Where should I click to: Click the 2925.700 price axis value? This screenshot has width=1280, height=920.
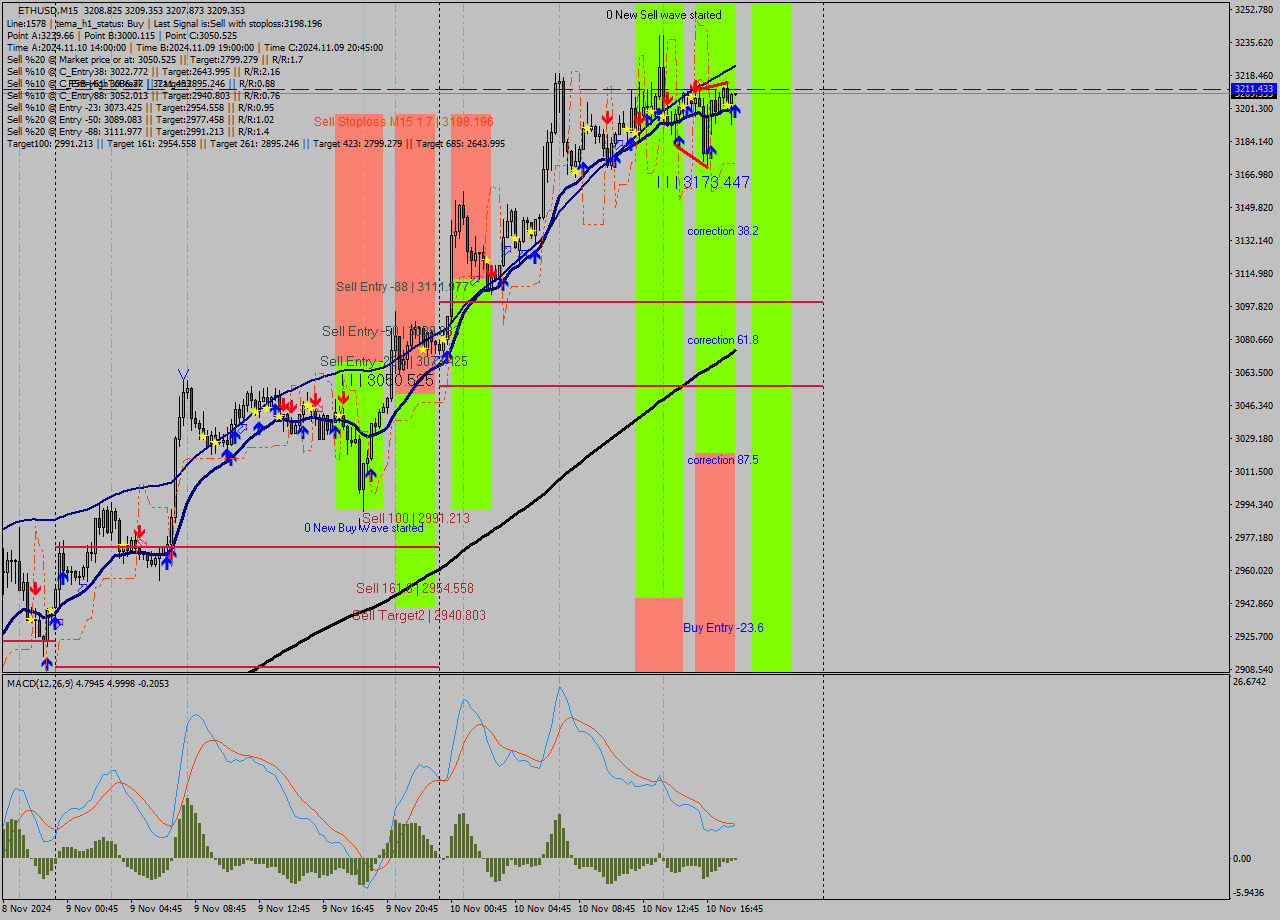[1254, 637]
